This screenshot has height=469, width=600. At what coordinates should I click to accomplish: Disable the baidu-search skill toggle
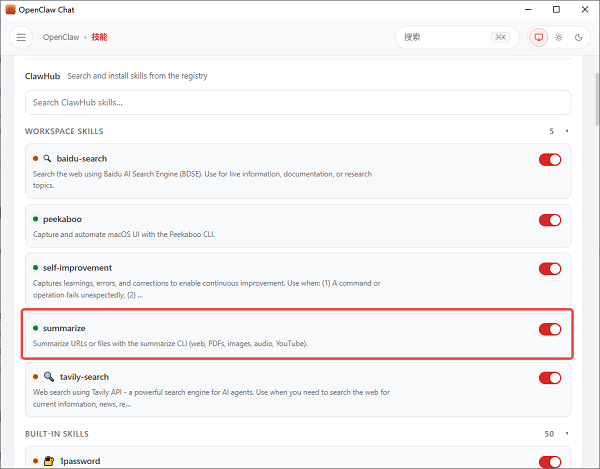click(x=550, y=160)
